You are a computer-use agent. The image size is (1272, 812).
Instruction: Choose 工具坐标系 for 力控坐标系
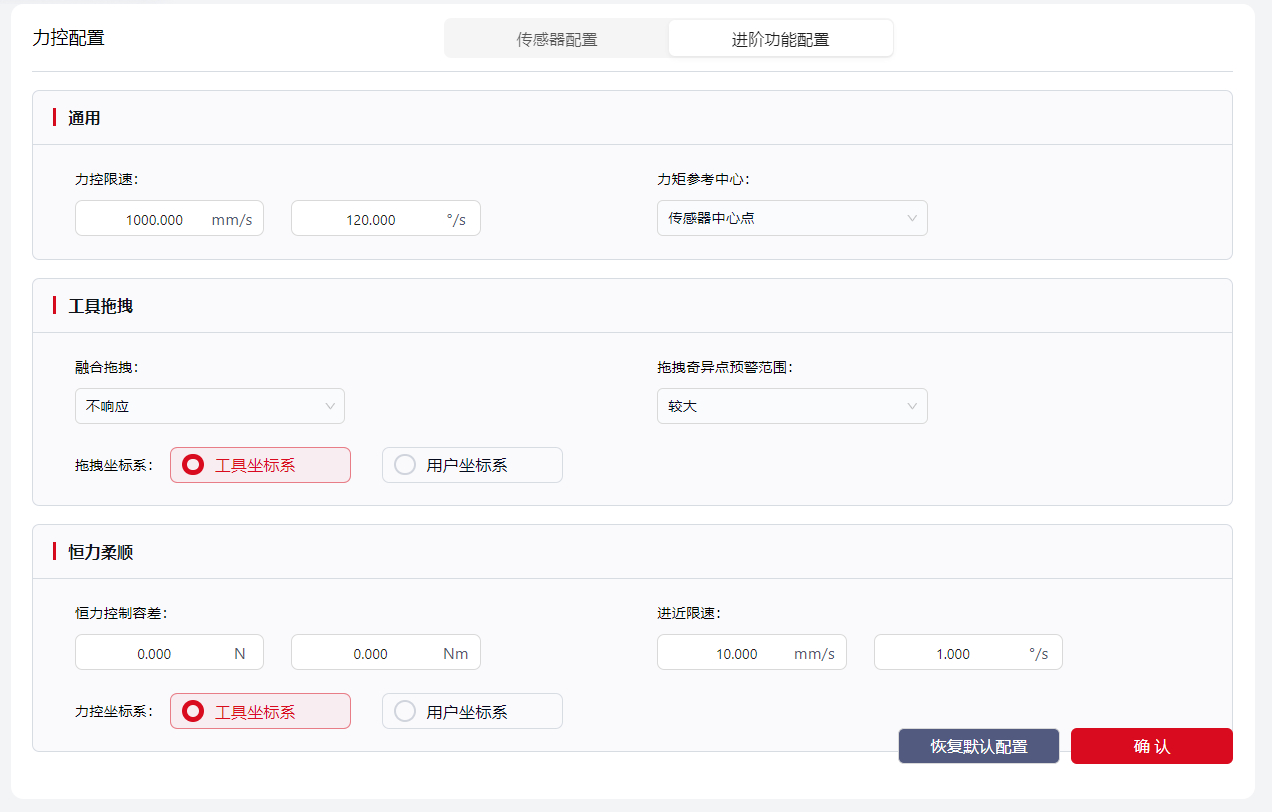pyautogui.click(x=260, y=711)
